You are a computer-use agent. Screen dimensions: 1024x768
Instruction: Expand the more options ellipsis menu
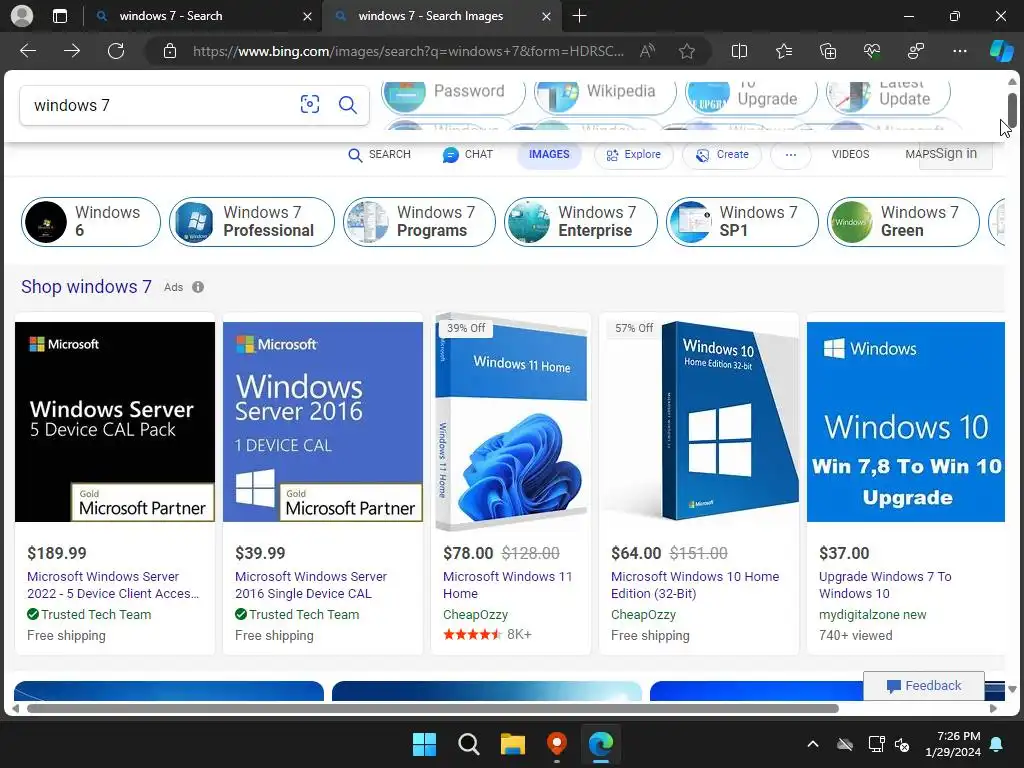click(x=791, y=155)
